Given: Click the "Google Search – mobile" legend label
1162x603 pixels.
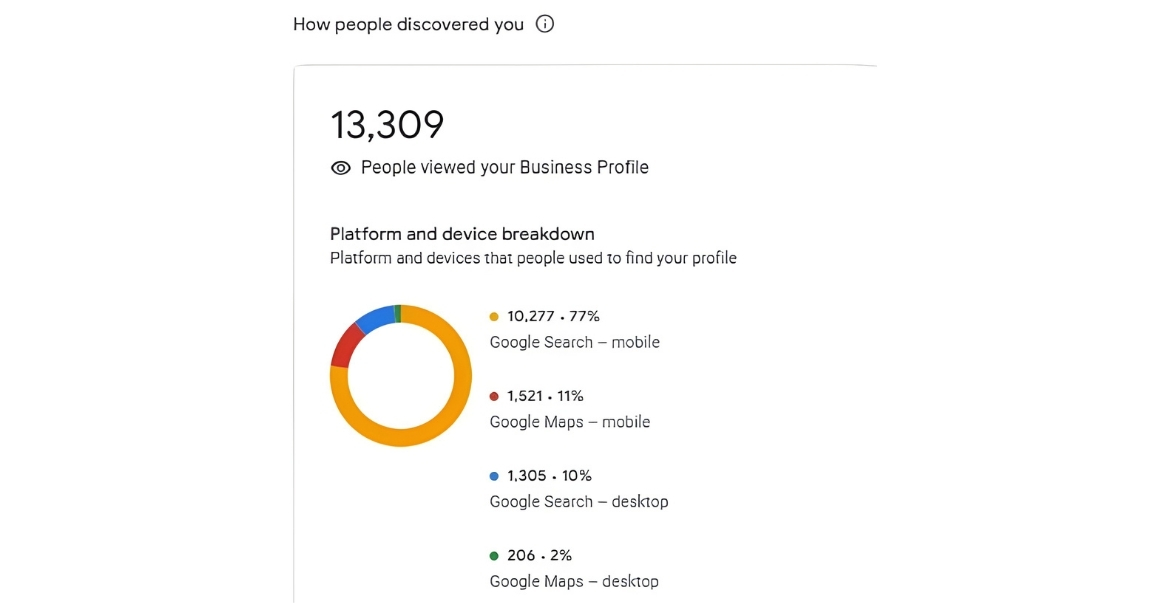Looking at the screenshot, I should [574, 342].
